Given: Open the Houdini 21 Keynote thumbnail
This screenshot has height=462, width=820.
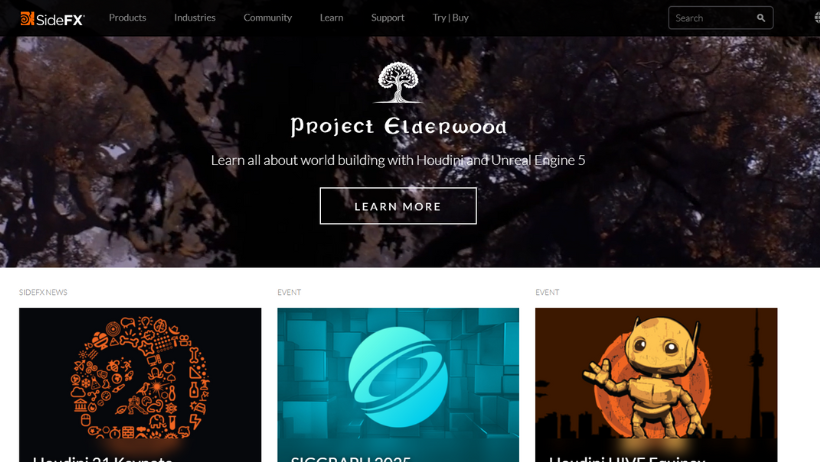Looking at the screenshot, I should tap(140, 385).
